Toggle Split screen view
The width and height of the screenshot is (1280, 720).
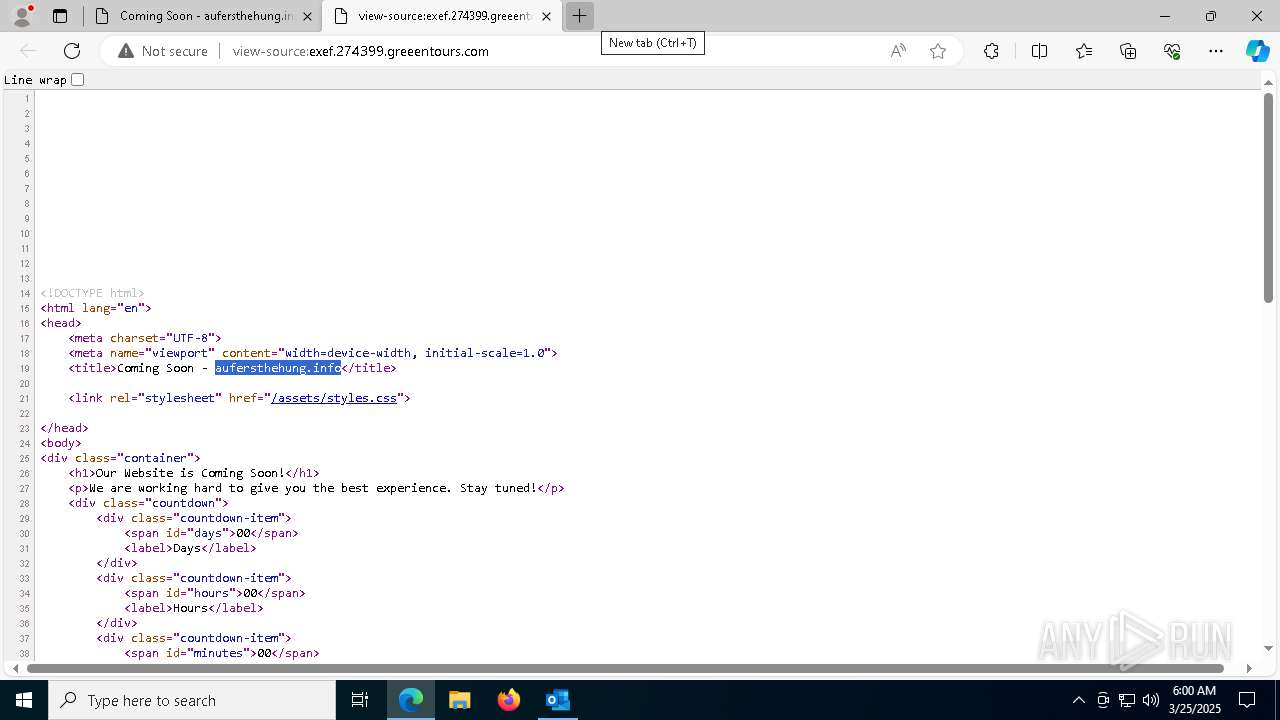pos(1039,51)
